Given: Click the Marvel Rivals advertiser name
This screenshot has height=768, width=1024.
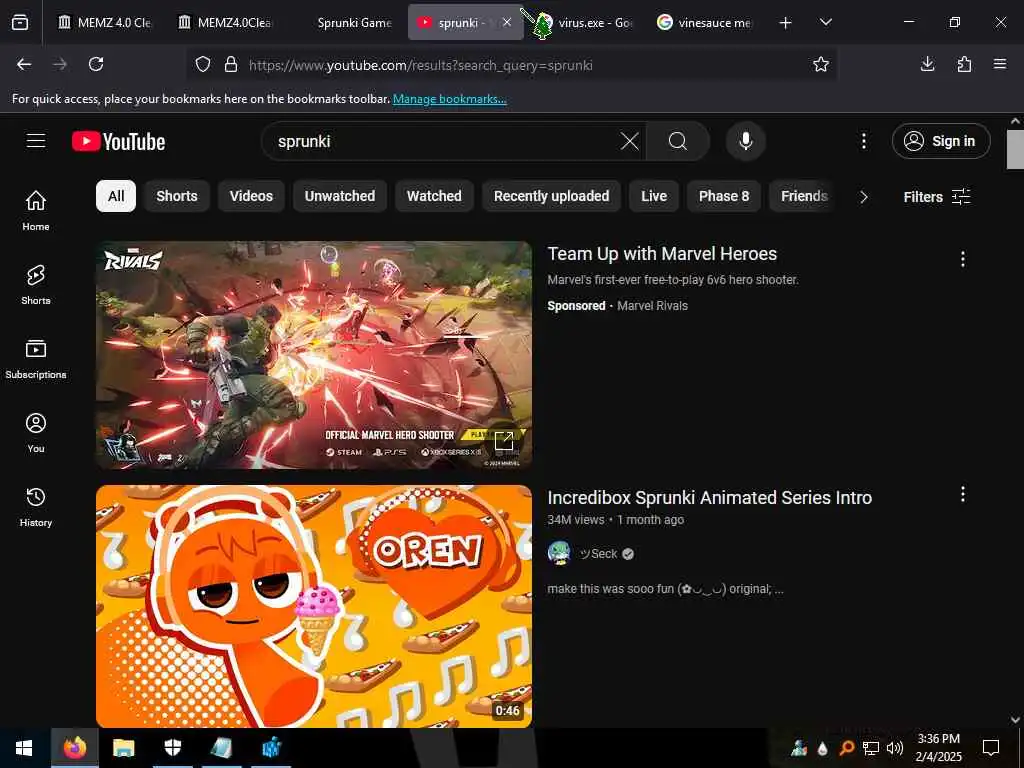Looking at the screenshot, I should (652, 306).
